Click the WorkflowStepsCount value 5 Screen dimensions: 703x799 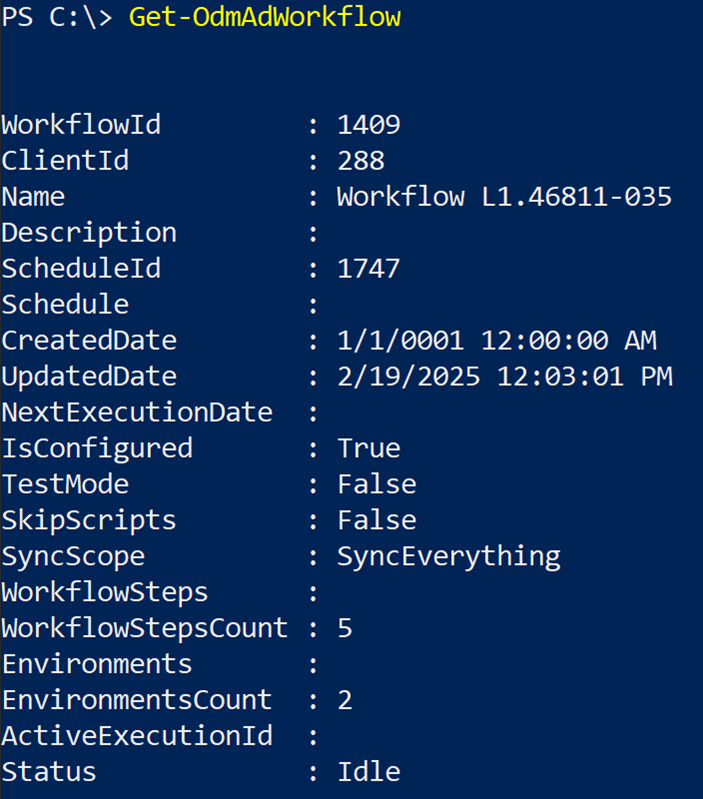tap(345, 628)
